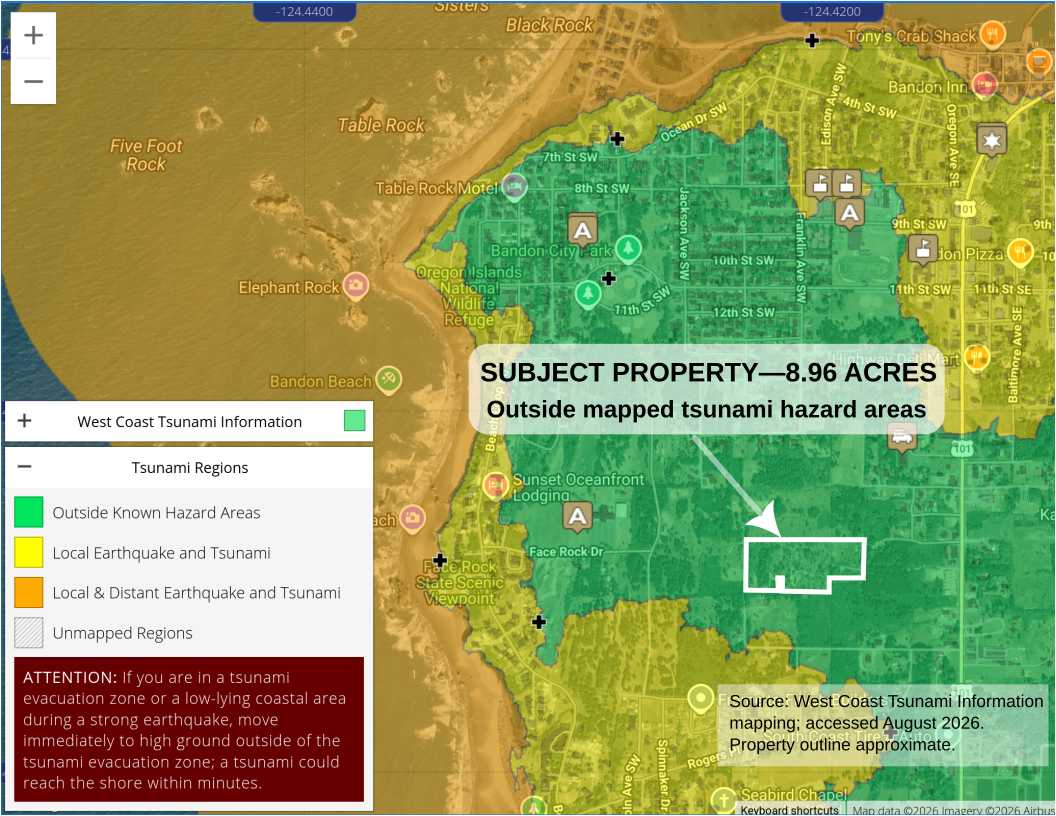Click the assembly area A marker near Bandon City Park
1056x816 pixels.
(583, 231)
